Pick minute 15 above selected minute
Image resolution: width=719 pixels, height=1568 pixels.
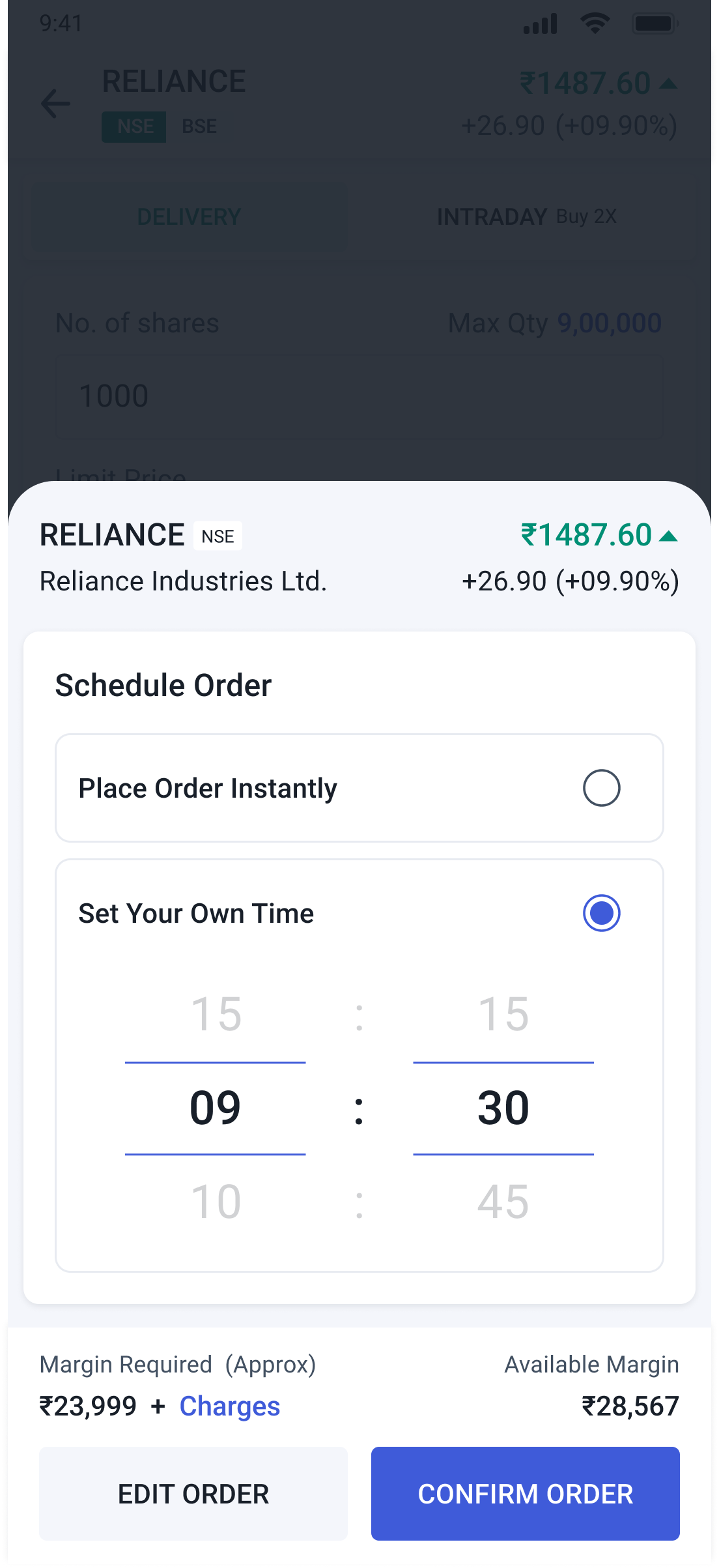[x=503, y=1014]
